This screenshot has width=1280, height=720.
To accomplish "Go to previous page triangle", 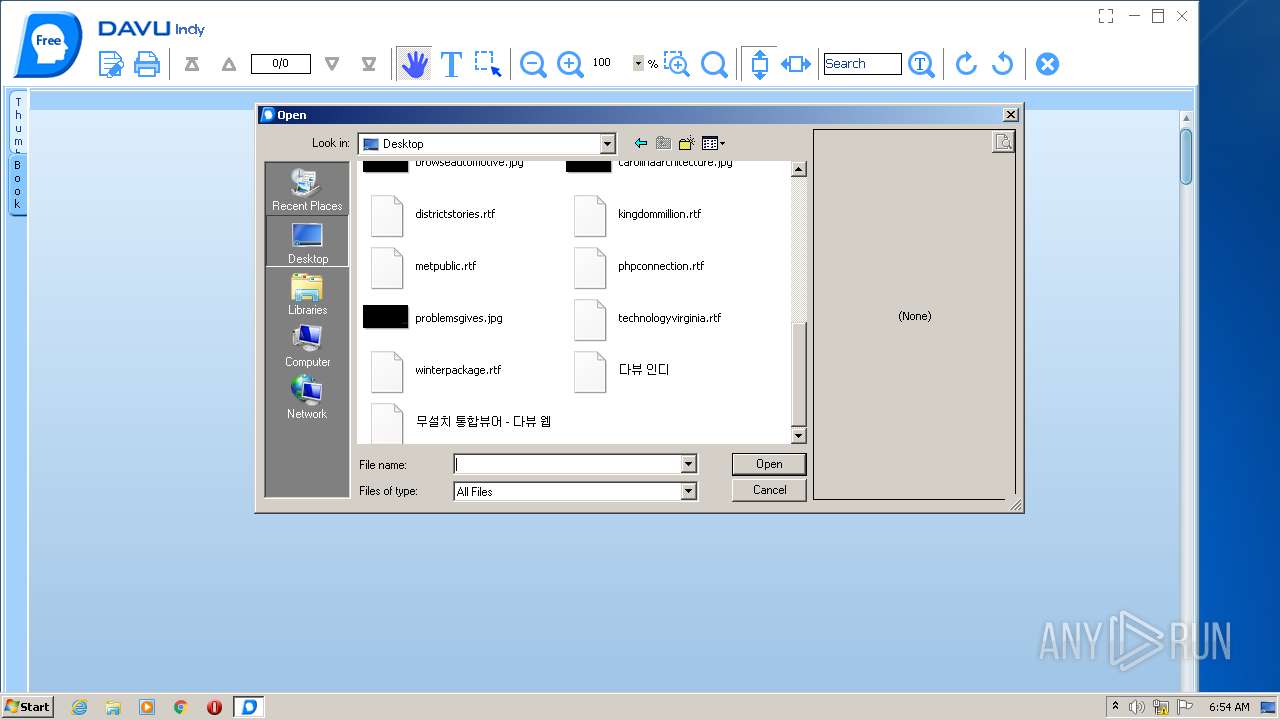I will pyautogui.click(x=229, y=64).
